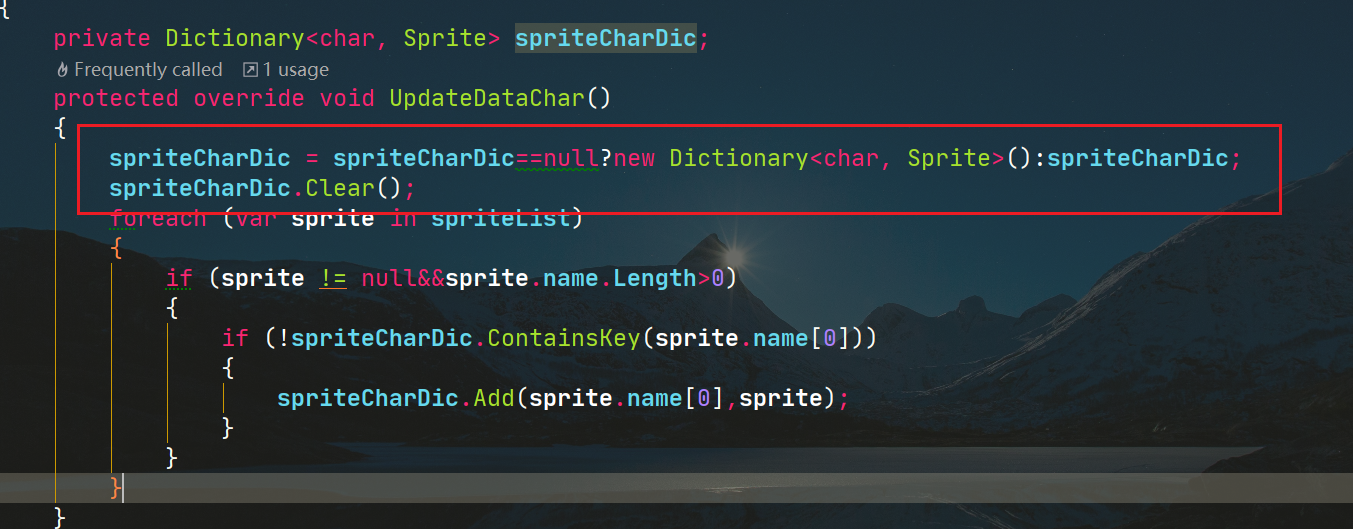Show usages via the 1 usage hint
1353x529 pixels.
pyautogui.click(x=296, y=70)
